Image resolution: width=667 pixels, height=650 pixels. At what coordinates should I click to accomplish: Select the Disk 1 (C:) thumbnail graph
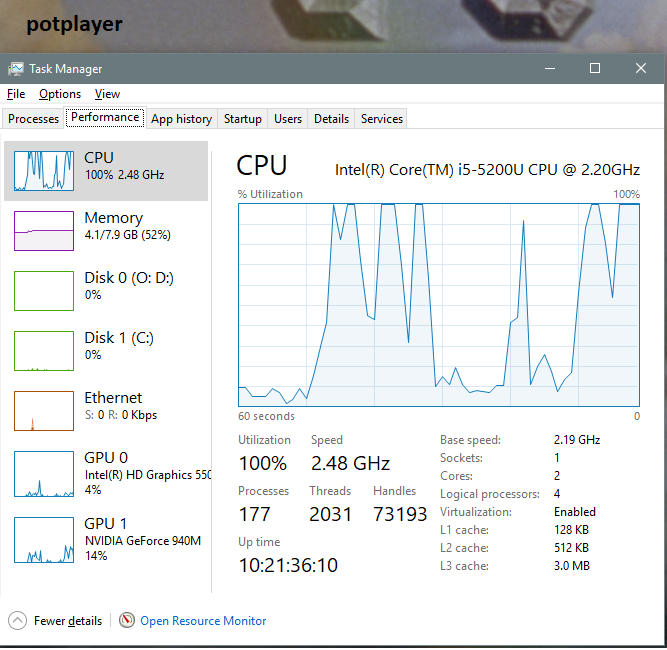point(44,351)
